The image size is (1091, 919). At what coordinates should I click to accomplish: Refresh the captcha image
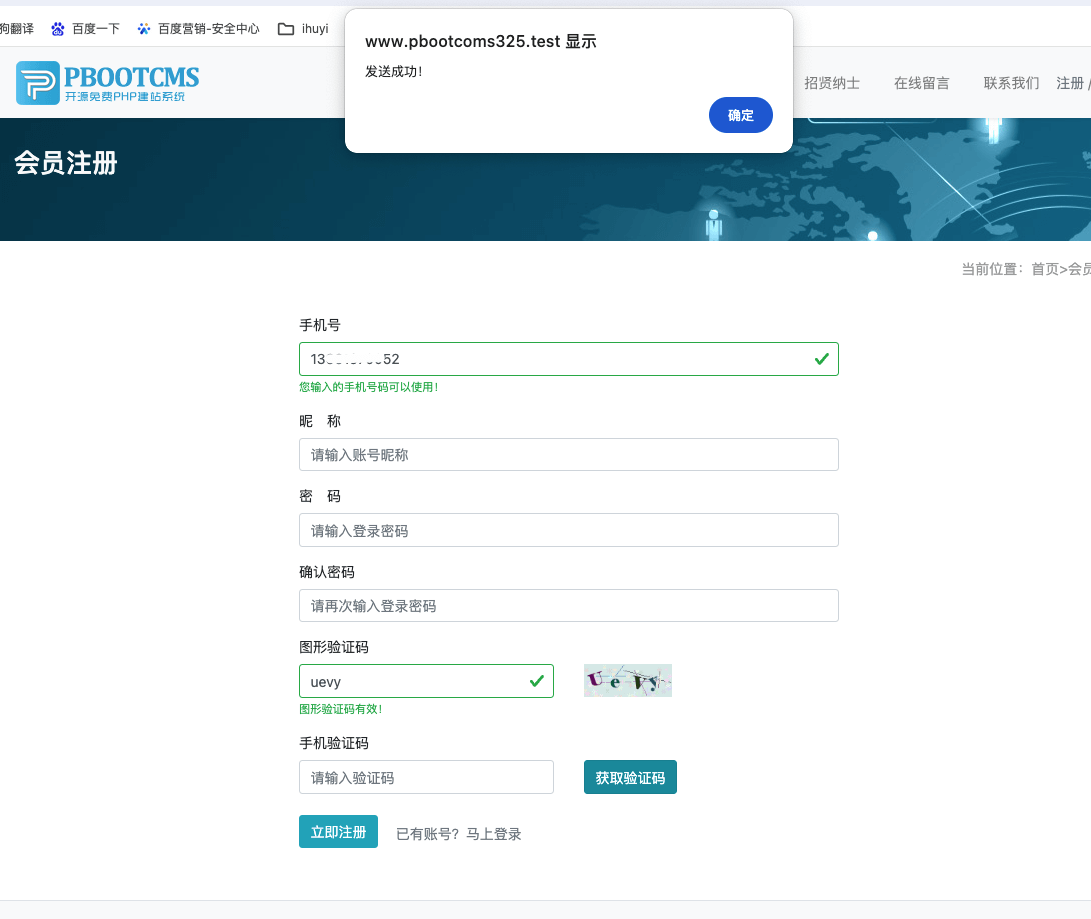628,680
